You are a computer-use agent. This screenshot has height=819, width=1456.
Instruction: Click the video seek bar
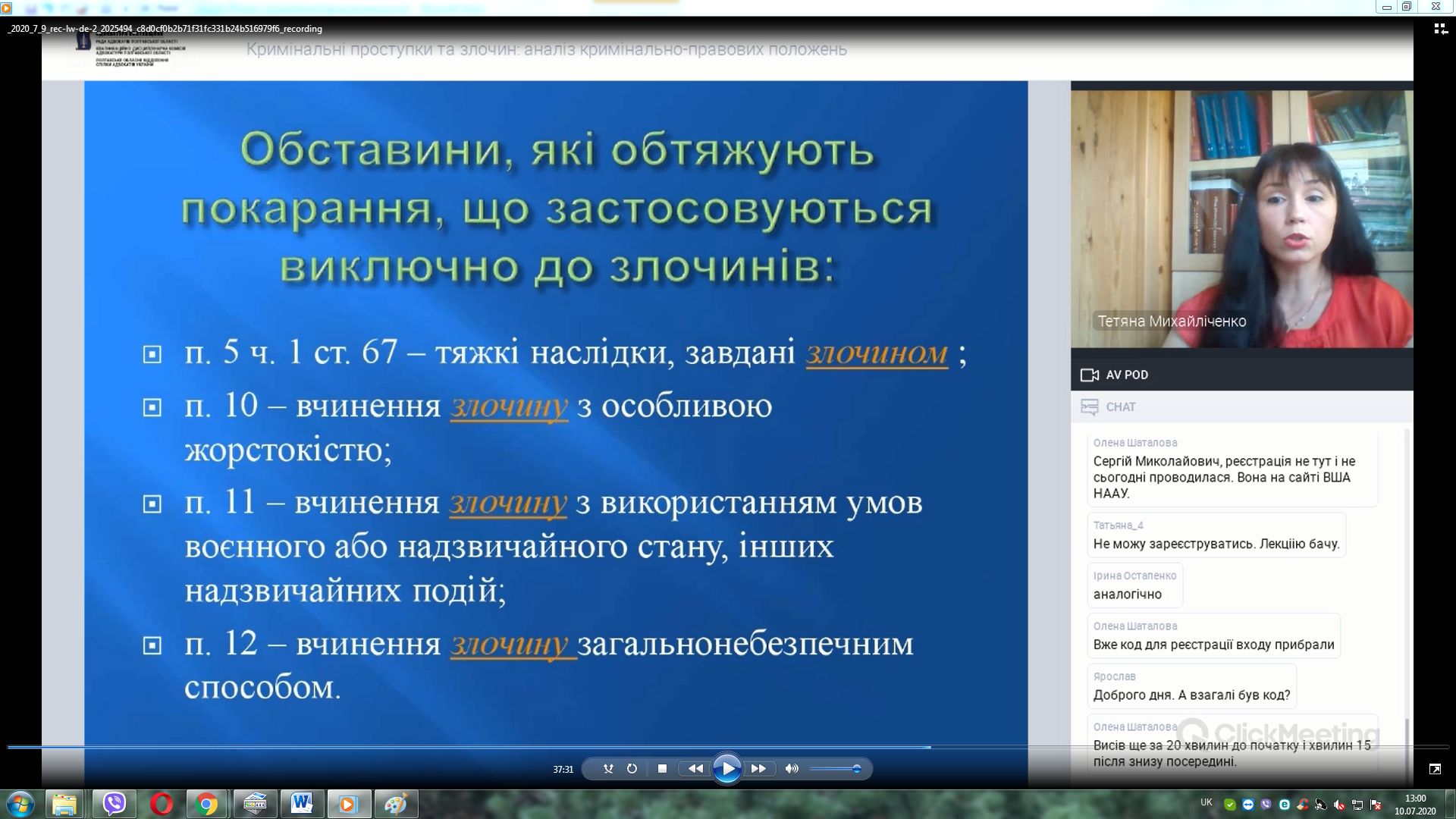pyautogui.click(x=728, y=747)
